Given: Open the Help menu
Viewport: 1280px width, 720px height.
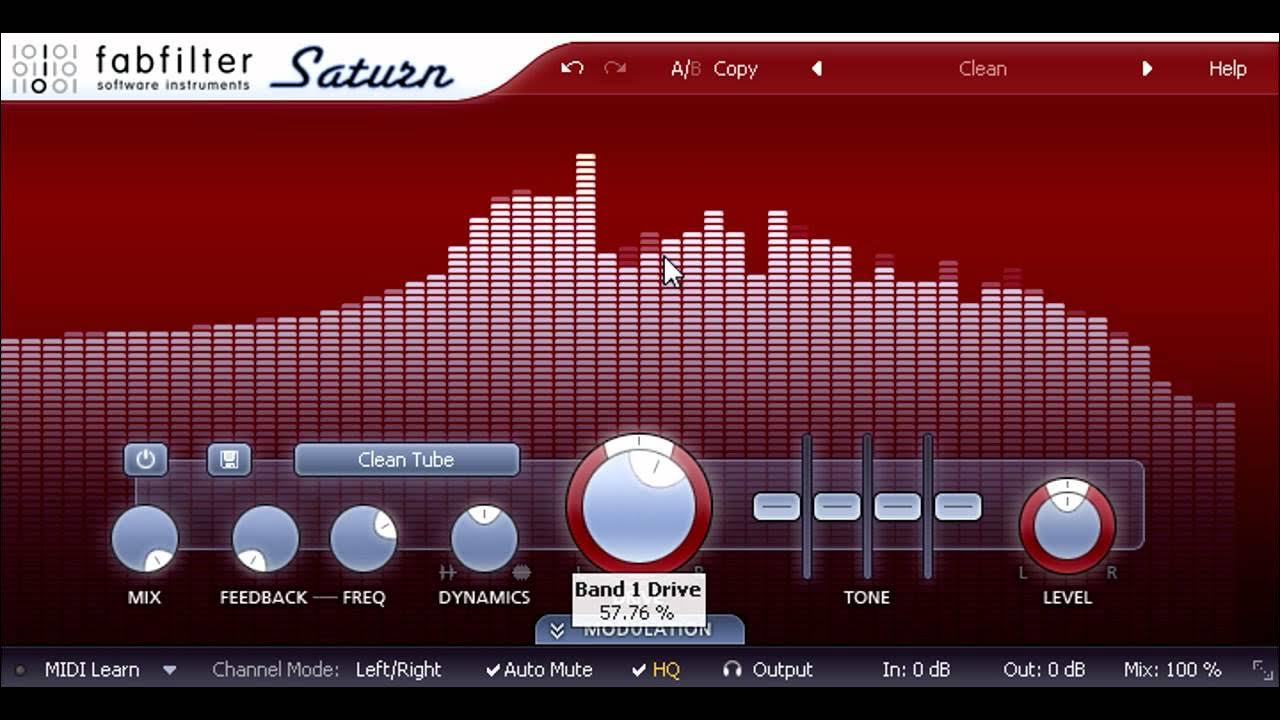Looking at the screenshot, I should pos(1227,68).
